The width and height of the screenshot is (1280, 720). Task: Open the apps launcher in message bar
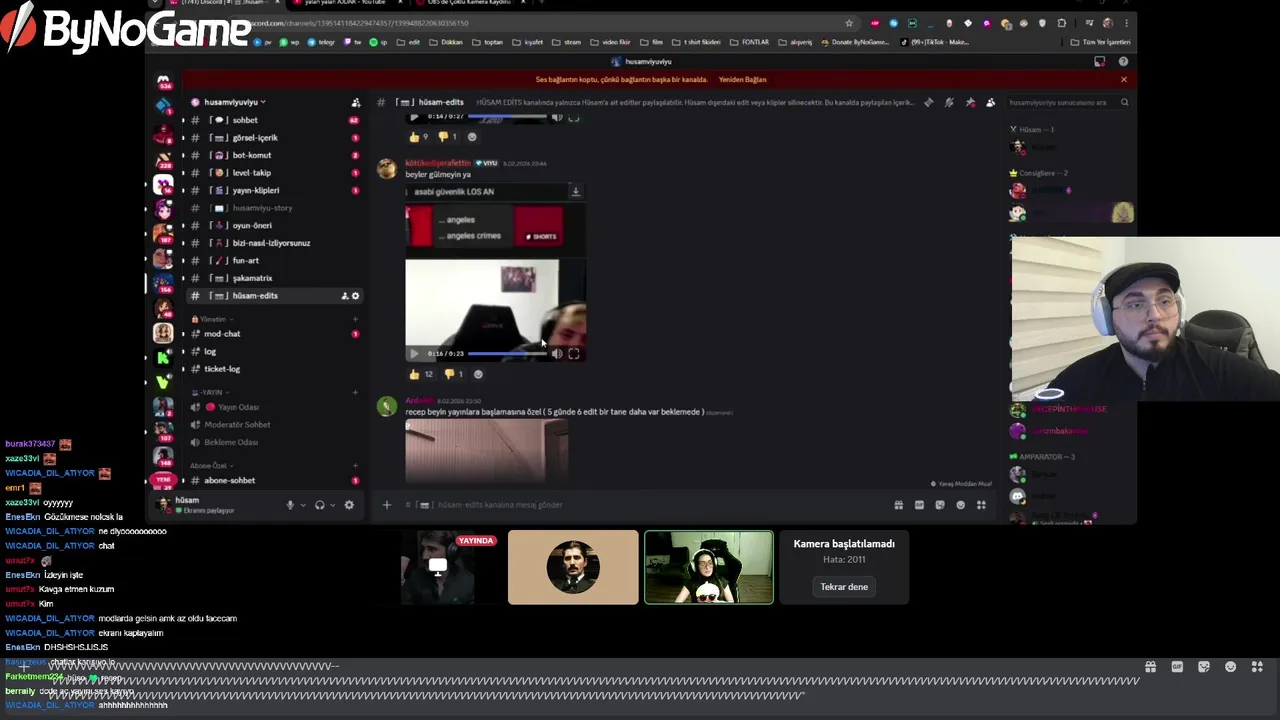click(981, 505)
